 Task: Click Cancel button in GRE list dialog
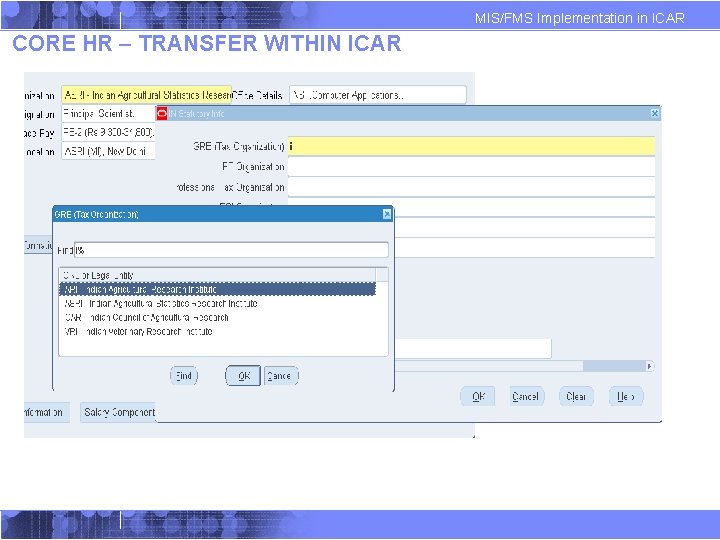coord(281,376)
